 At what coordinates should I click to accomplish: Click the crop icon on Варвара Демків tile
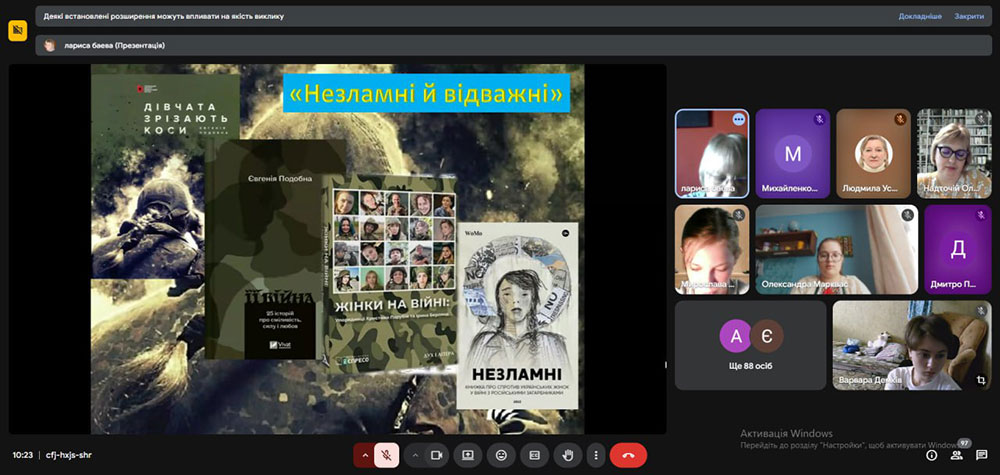980,380
